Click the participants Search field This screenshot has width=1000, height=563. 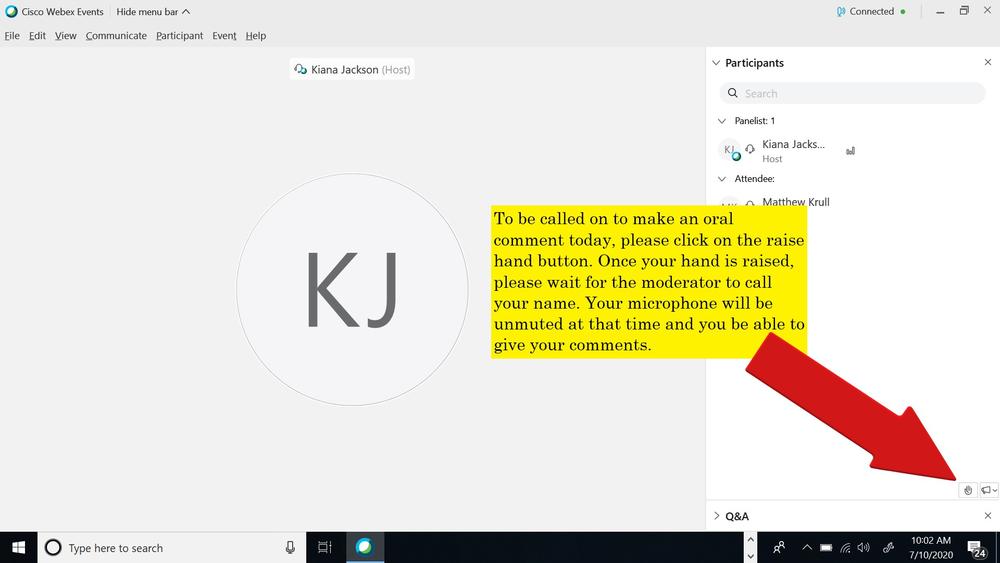pos(852,93)
